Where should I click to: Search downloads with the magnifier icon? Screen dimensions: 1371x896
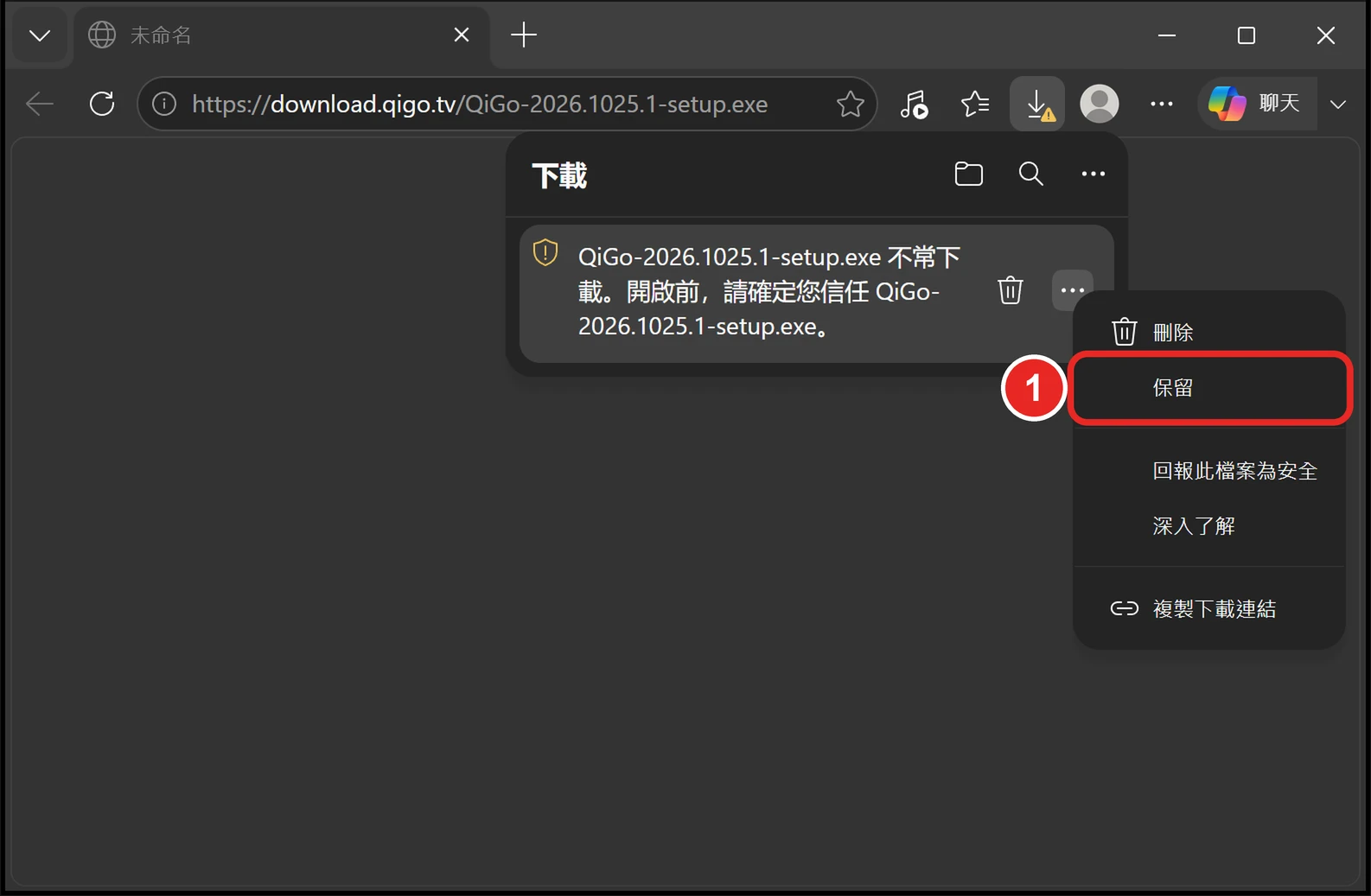(x=1030, y=174)
